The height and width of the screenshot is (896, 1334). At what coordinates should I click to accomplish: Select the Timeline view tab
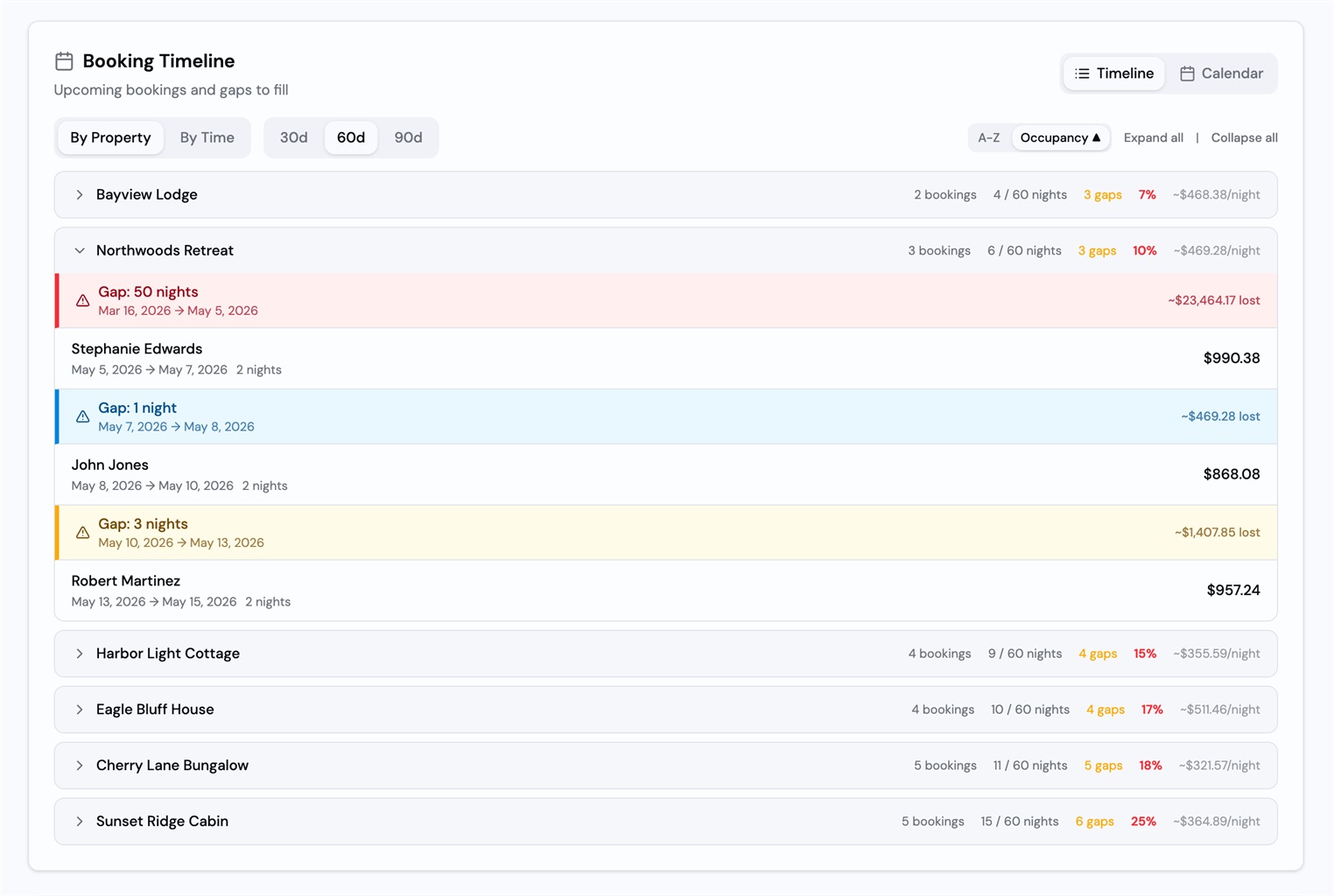1114,73
